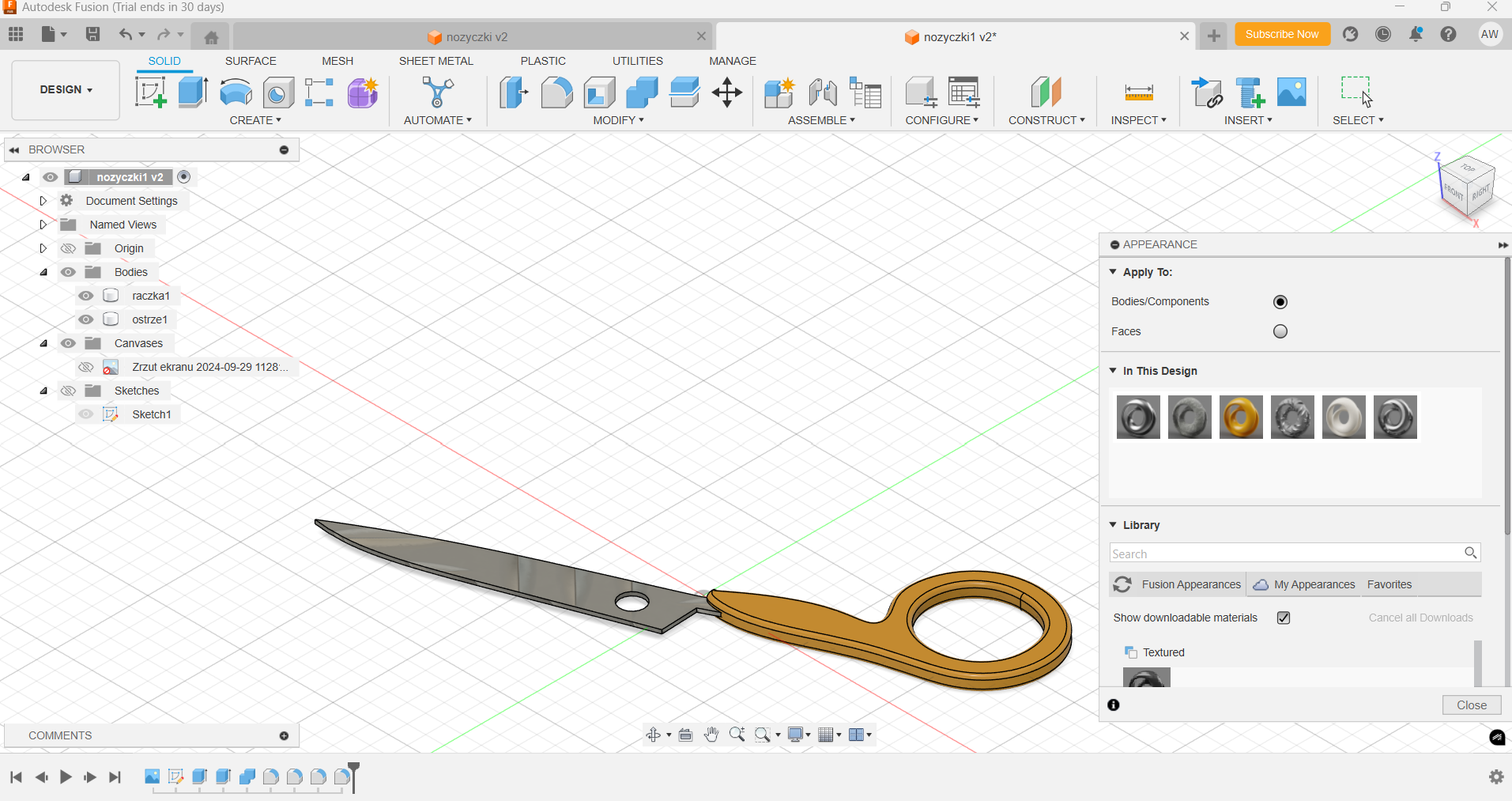Open the MODIFY dropdown menu

click(x=619, y=120)
